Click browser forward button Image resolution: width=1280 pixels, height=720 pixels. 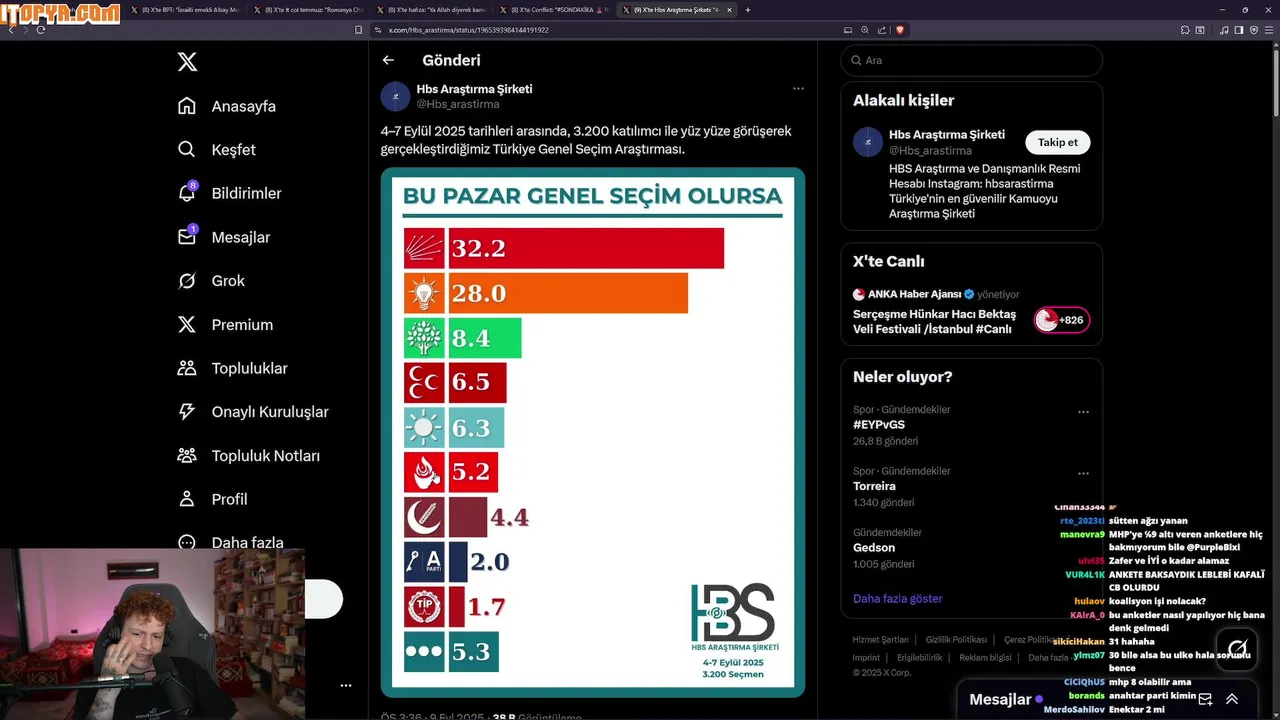pos(26,30)
